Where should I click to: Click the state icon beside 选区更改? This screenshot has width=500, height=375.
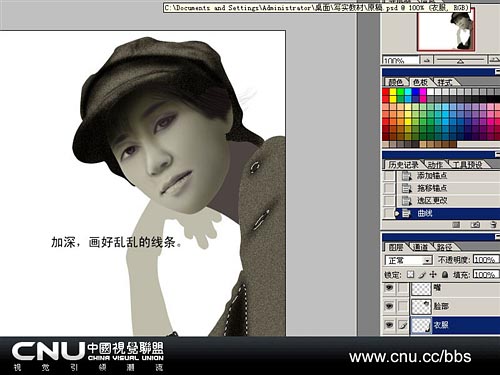click(407, 201)
